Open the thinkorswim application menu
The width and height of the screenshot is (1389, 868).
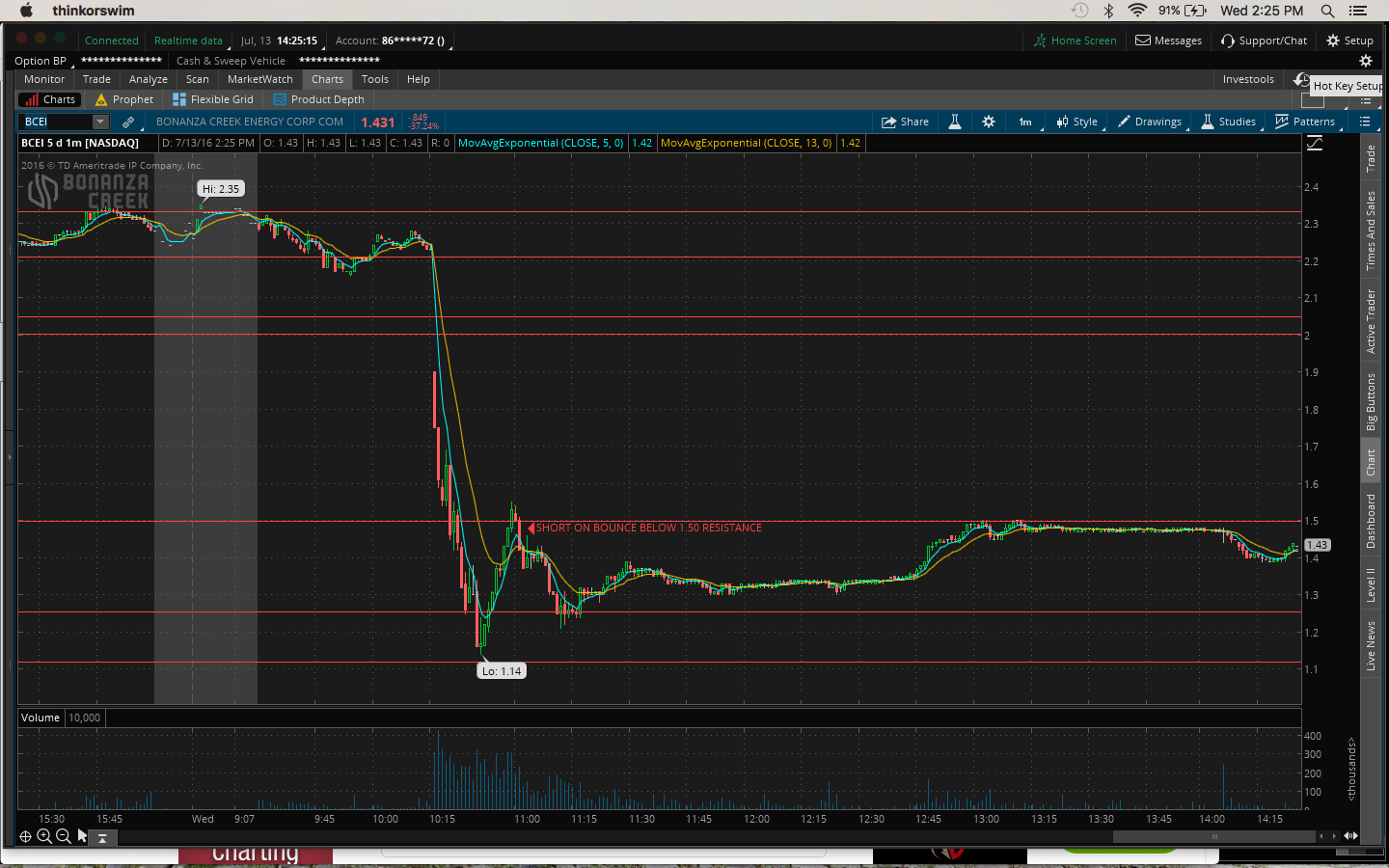[94, 11]
